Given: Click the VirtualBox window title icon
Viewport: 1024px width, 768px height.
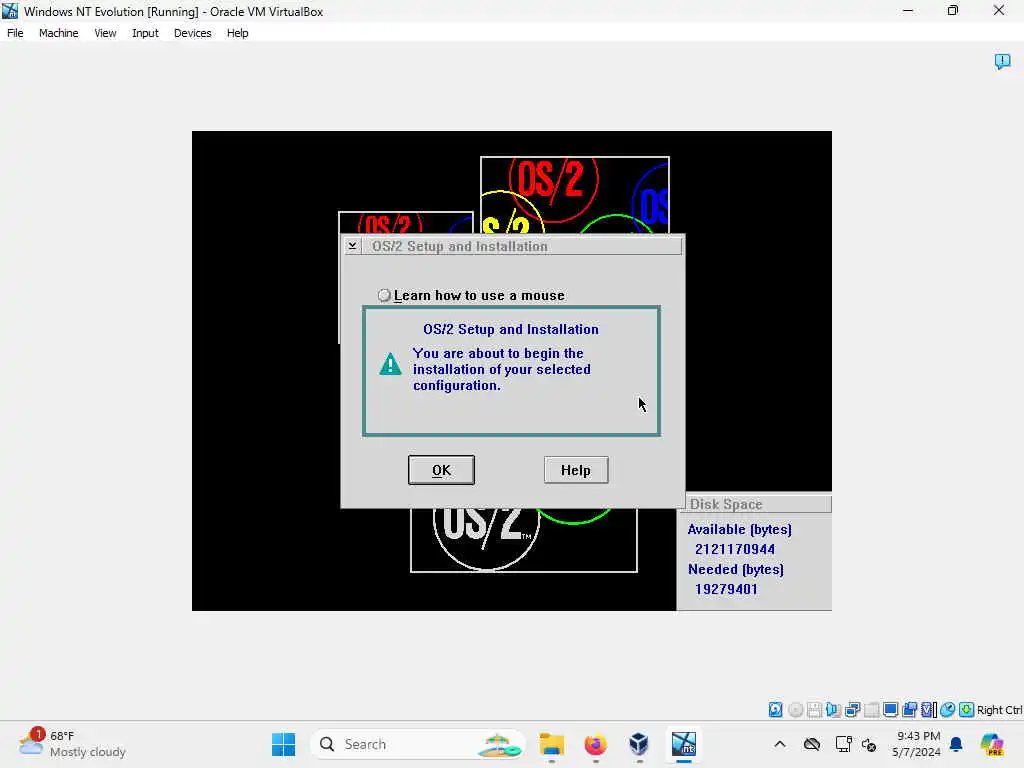Looking at the screenshot, I should pos(10,11).
